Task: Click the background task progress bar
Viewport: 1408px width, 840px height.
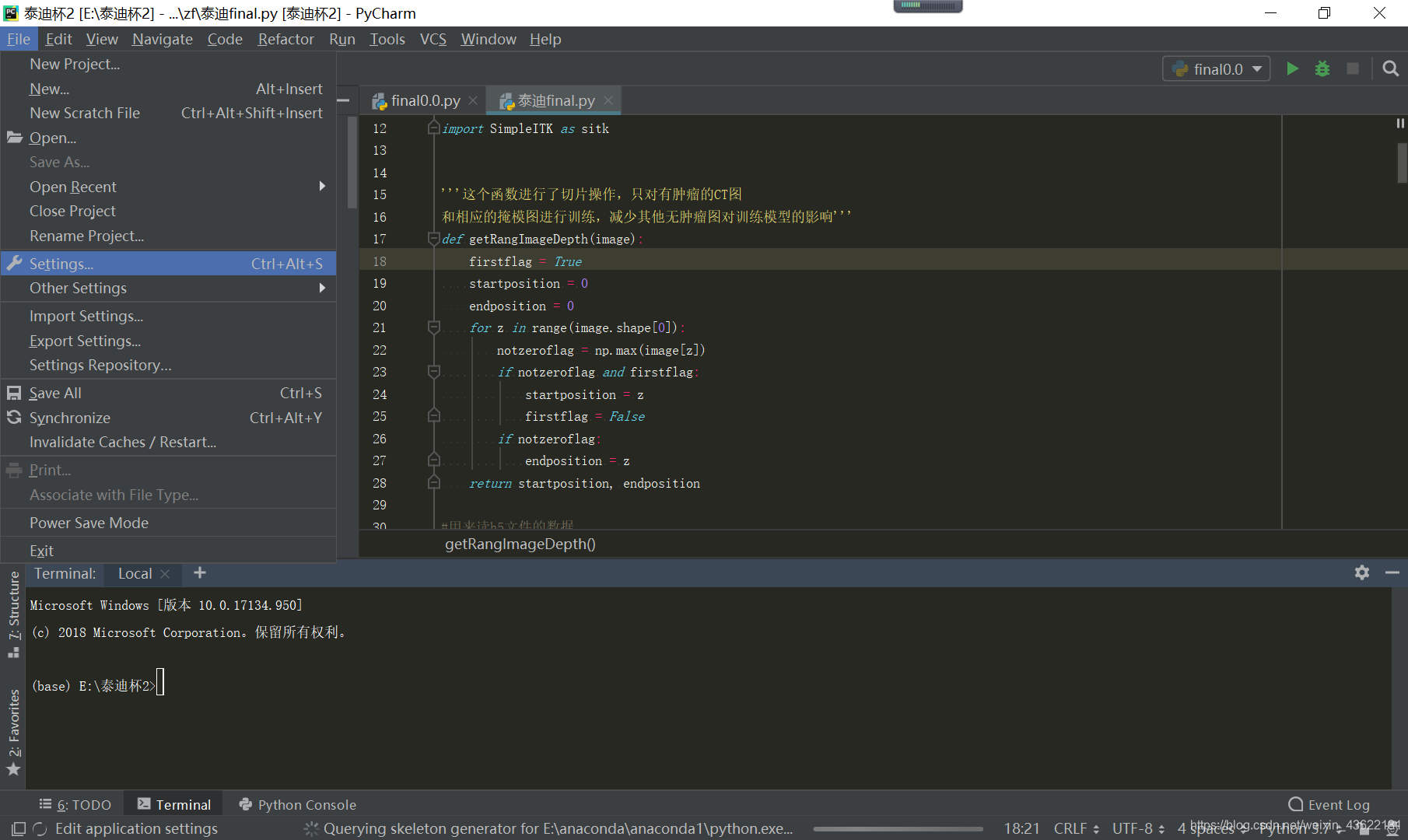Action: pos(898,829)
